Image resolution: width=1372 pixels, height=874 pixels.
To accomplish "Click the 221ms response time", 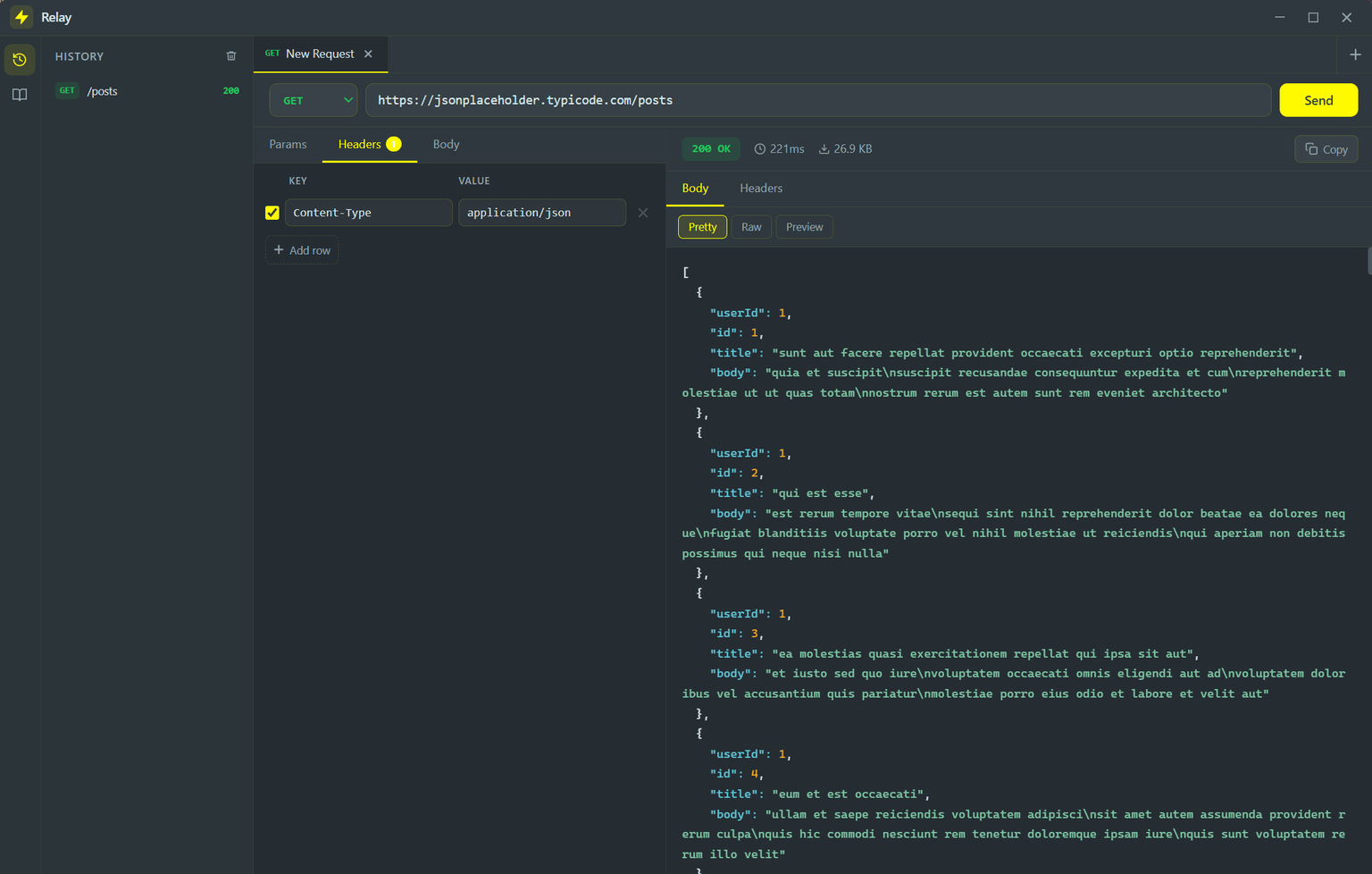I will (x=779, y=149).
